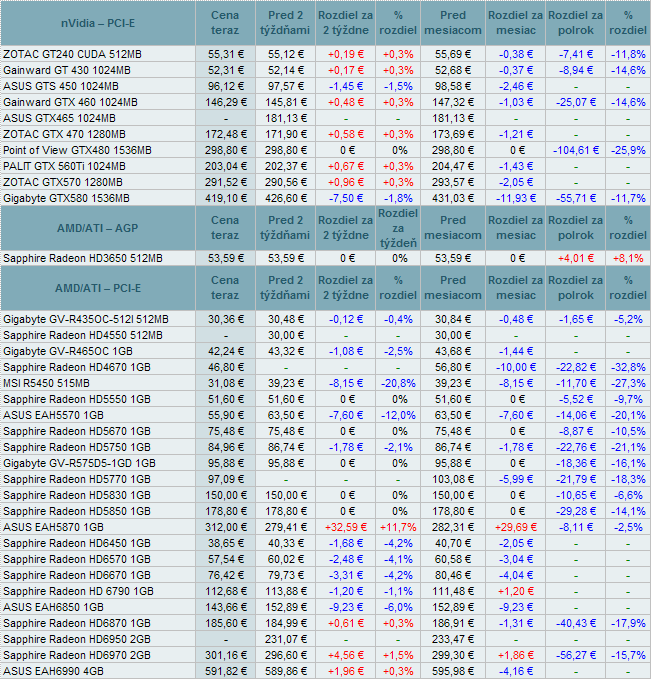This screenshot has height=679, width=651.
Task: Select Sapphire Radeon HD5550 1GB product name
Action: point(77,400)
